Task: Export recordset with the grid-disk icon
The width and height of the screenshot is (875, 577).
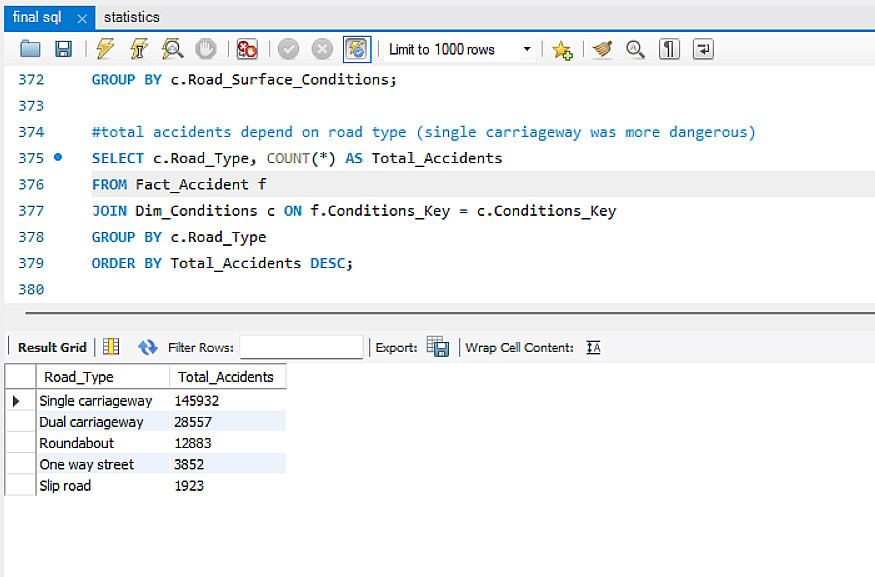Action: click(438, 347)
